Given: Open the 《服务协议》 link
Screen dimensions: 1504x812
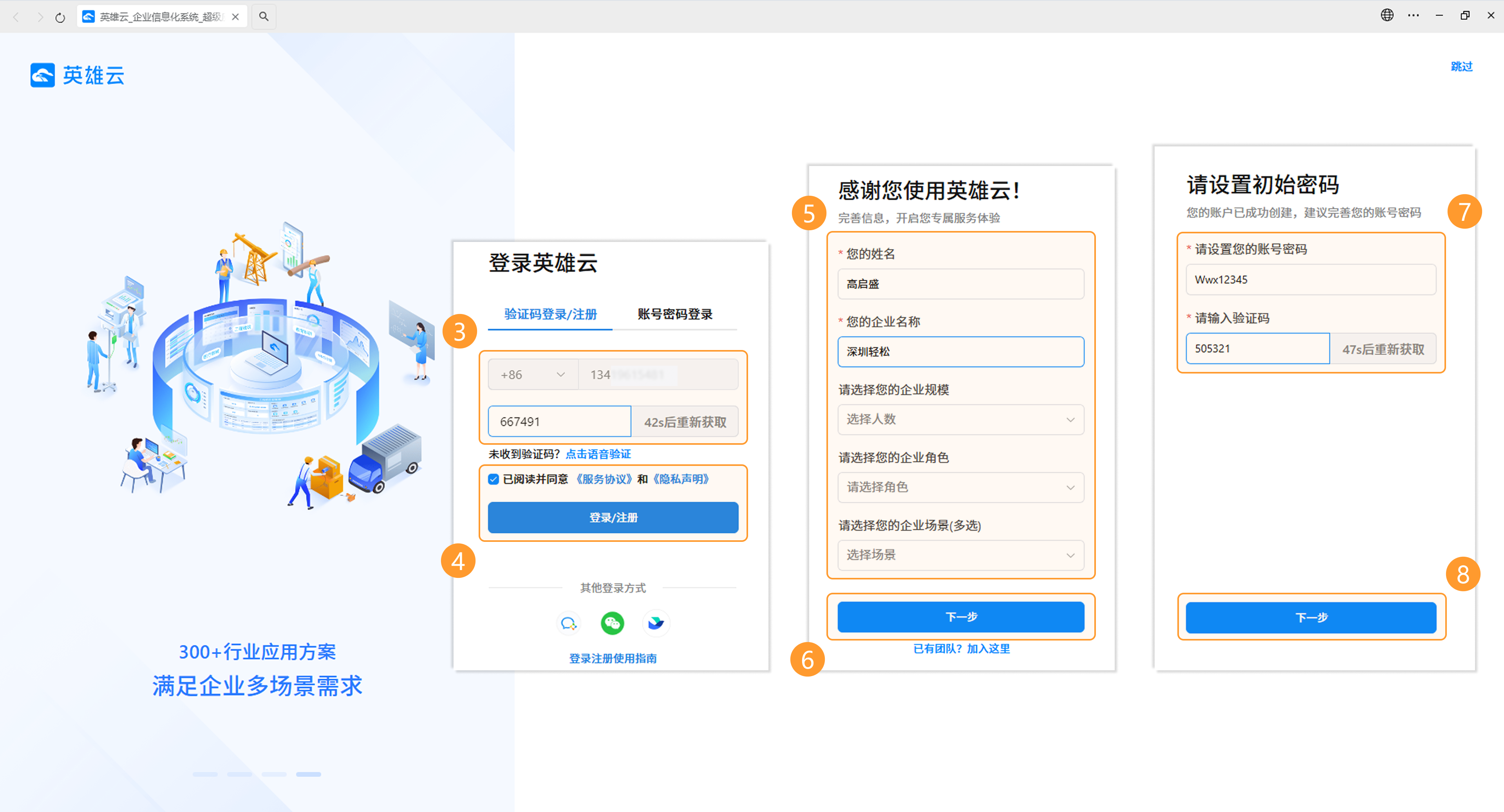Looking at the screenshot, I should 604,479.
